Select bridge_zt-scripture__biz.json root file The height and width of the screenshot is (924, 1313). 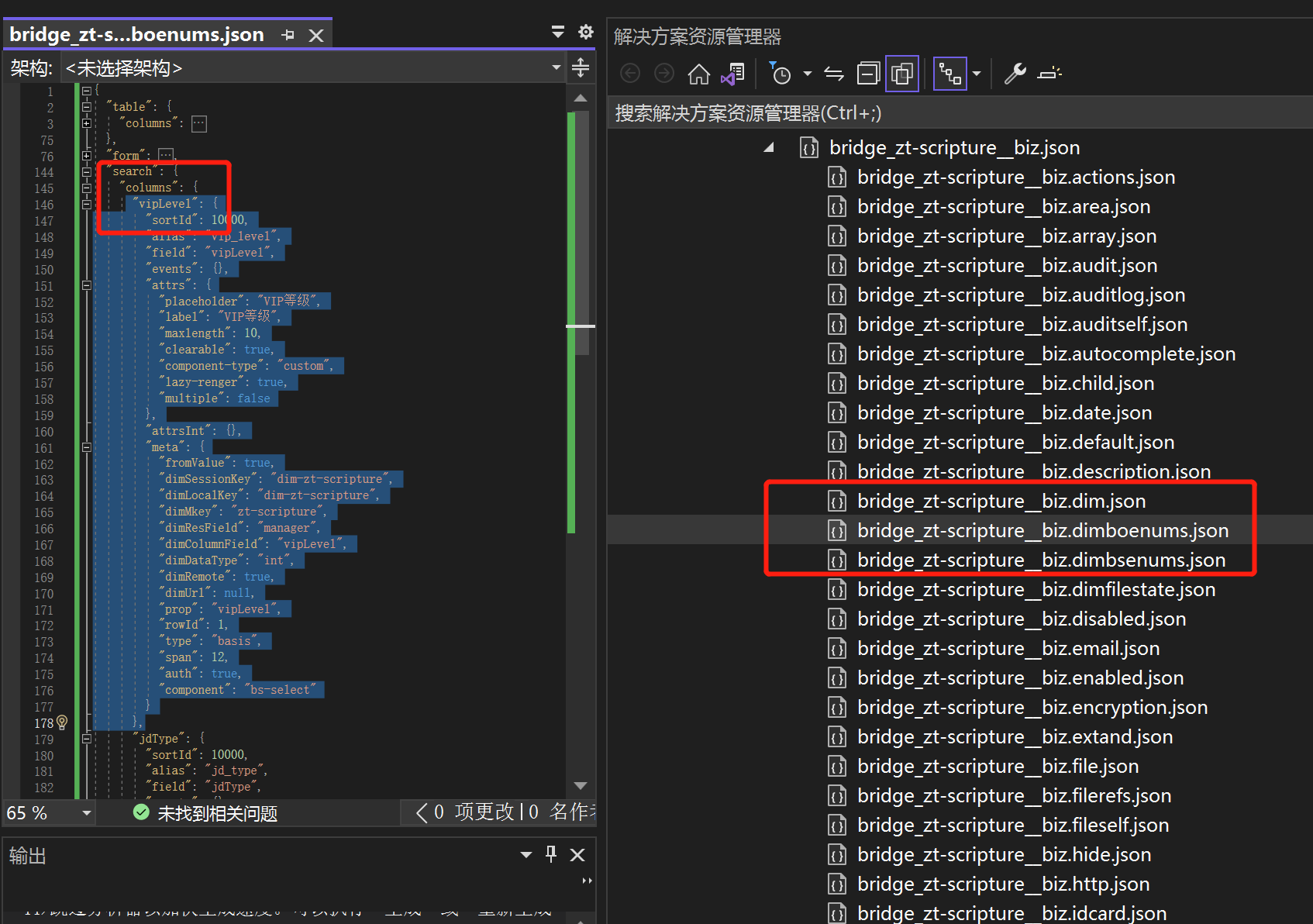click(x=954, y=147)
